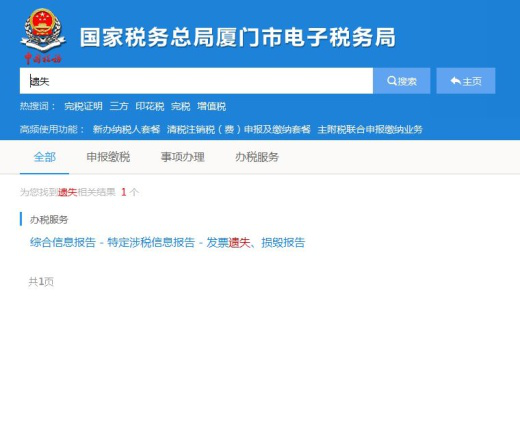Switch to the 申报缴税 tab

point(108,157)
